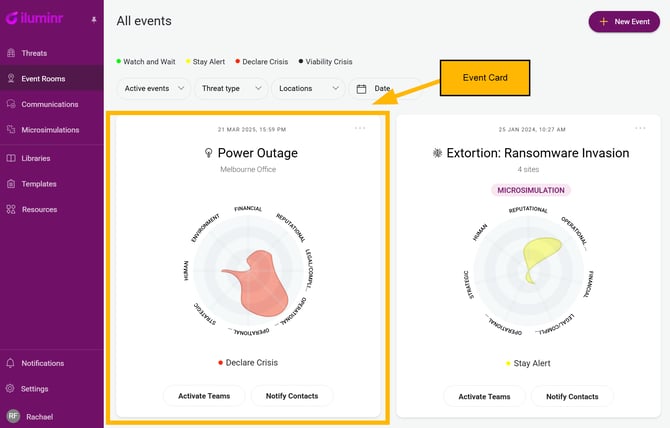Toggle the sidebar pin icon
Image resolution: width=670 pixels, height=428 pixels.
pos(94,19)
